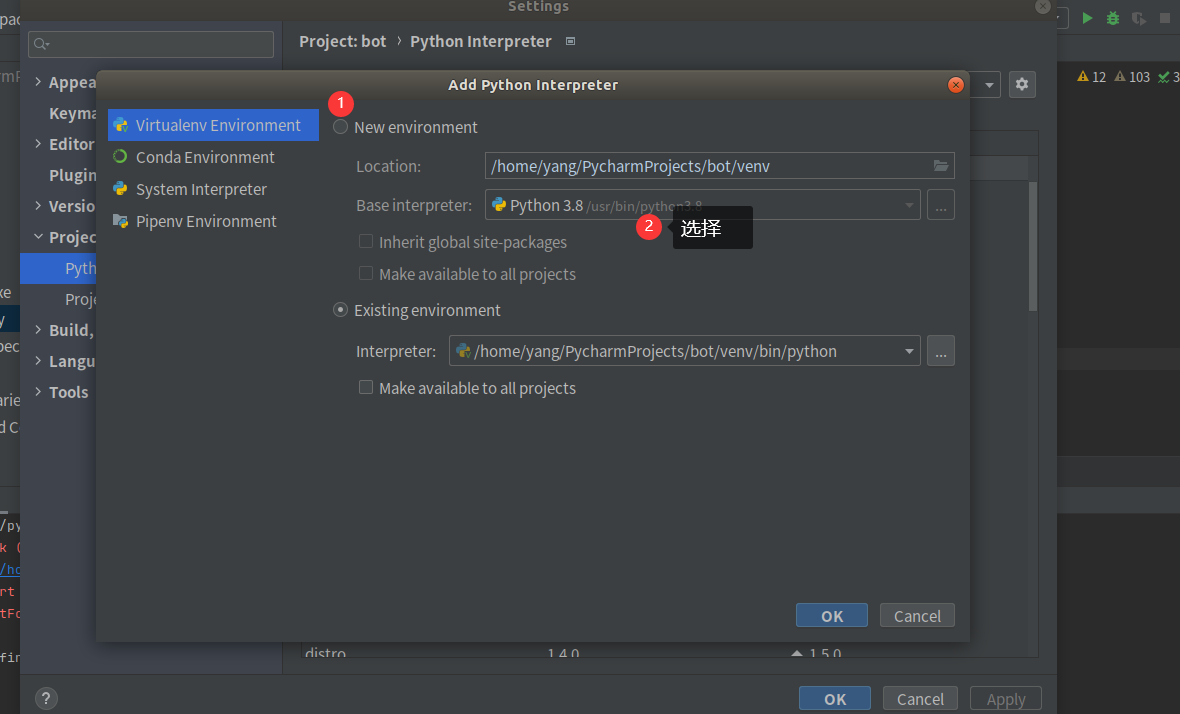
Task: Open the Base interpreter dropdown
Action: point(909,205)
